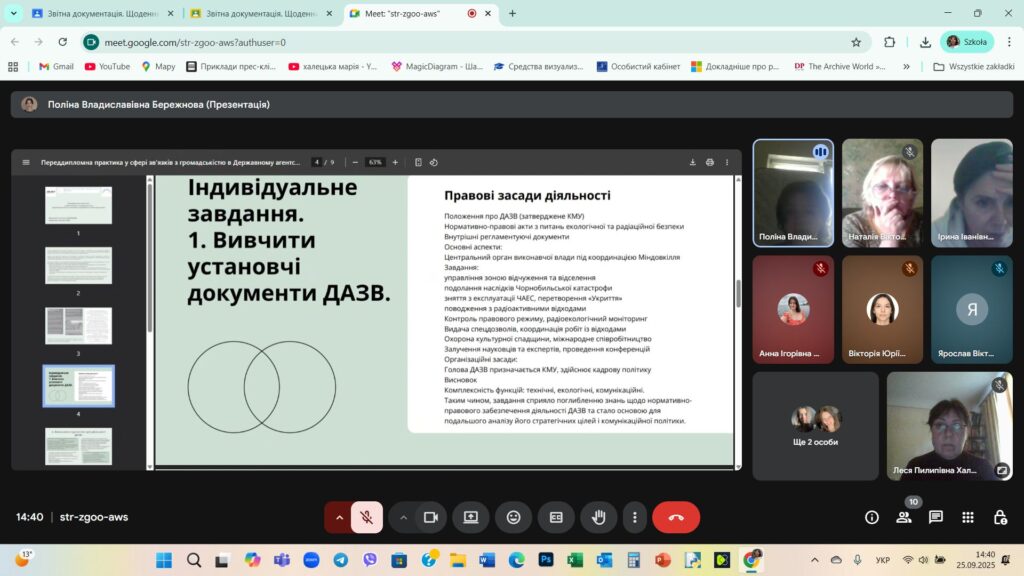Turn on closed captions
This screenshot has height=576, width=1024.
(x=556, y=517)
